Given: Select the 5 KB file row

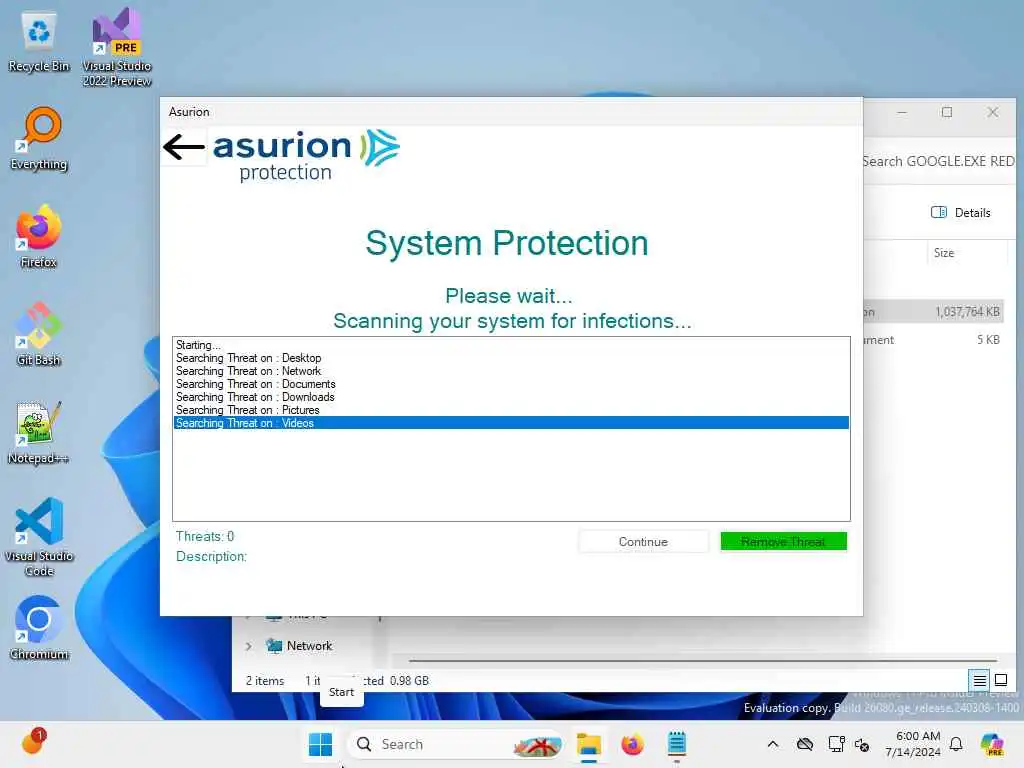Looking at the screenshot, I should 935,340.
